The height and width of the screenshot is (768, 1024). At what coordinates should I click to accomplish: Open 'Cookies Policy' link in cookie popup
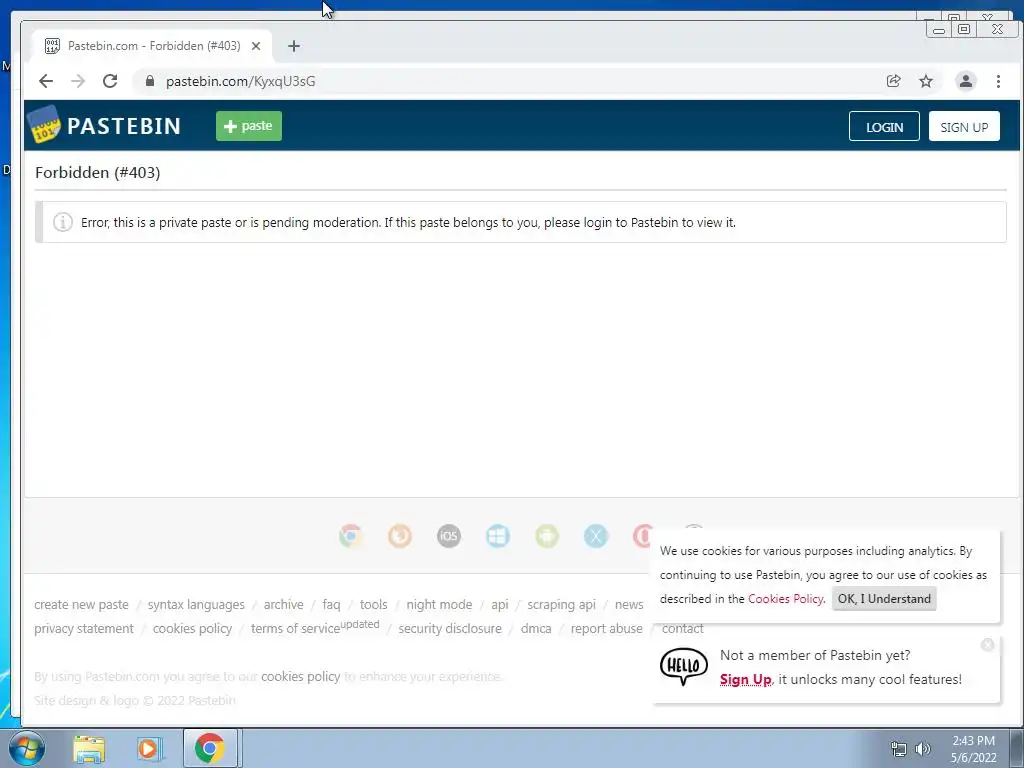pos(786,599)
